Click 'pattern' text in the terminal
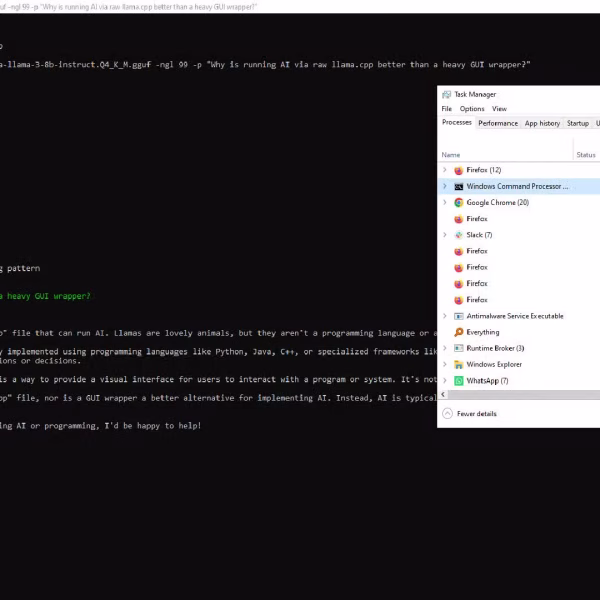 23,268
